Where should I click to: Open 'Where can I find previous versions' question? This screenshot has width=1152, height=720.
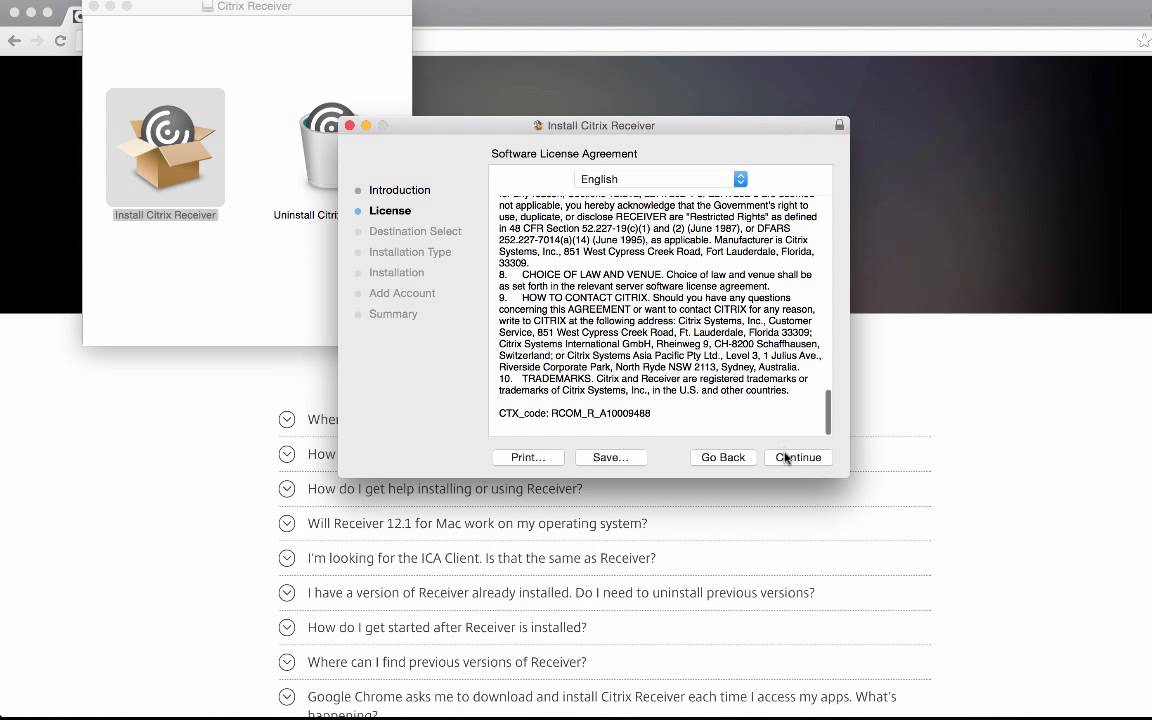click(x=447, y=662)
